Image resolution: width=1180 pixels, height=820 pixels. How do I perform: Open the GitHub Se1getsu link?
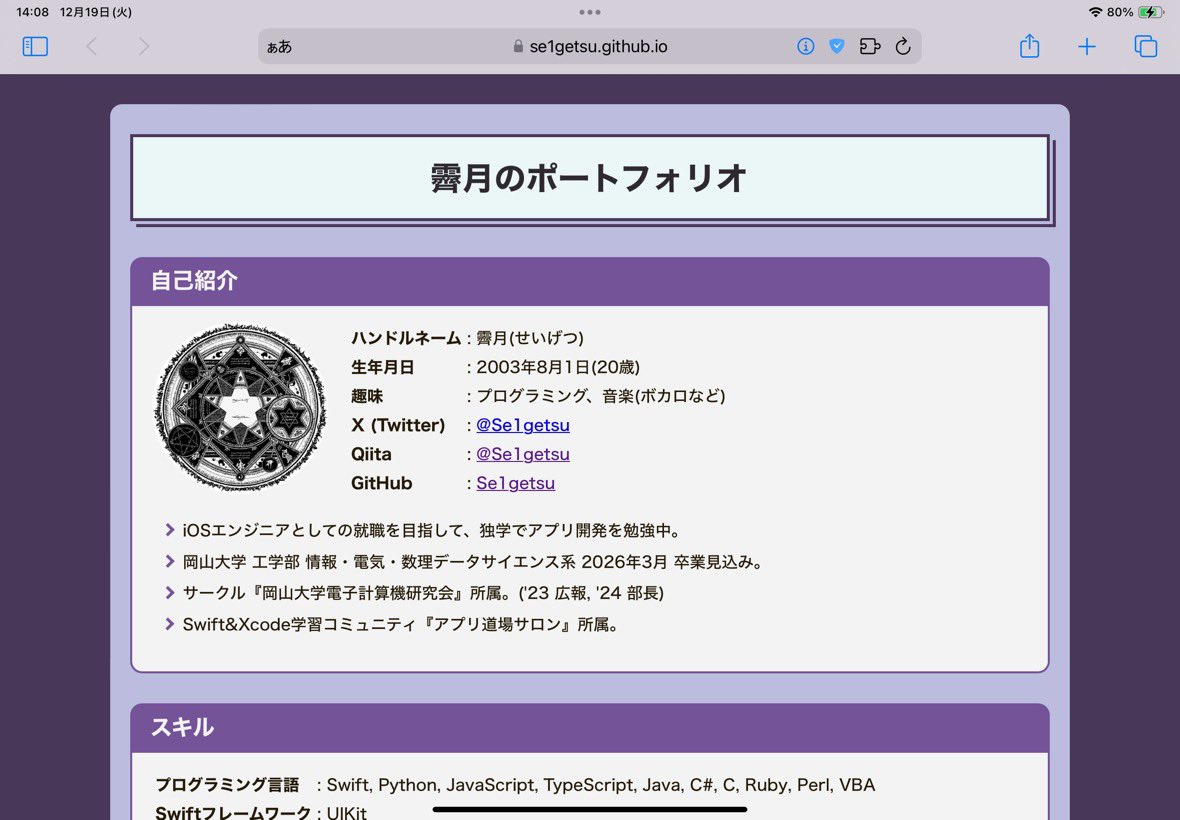click(515, 483)
